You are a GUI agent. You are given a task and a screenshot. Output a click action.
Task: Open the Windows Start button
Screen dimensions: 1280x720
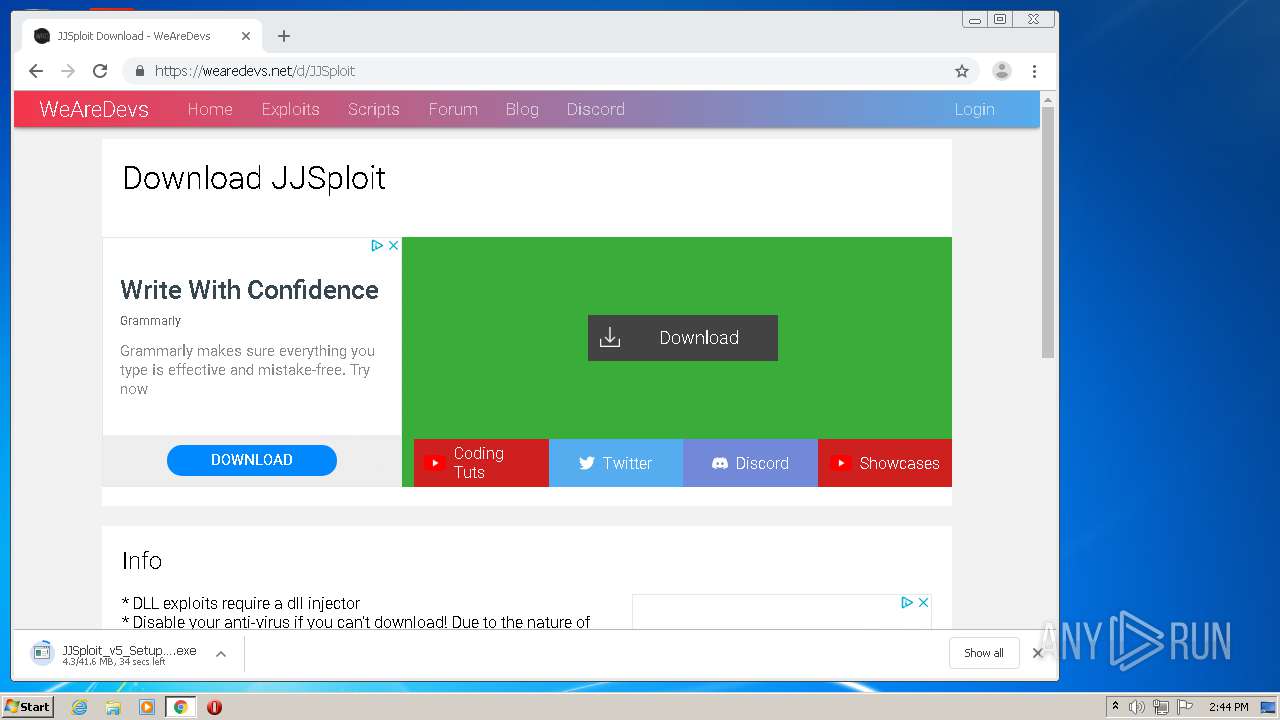tap(27, 707)
